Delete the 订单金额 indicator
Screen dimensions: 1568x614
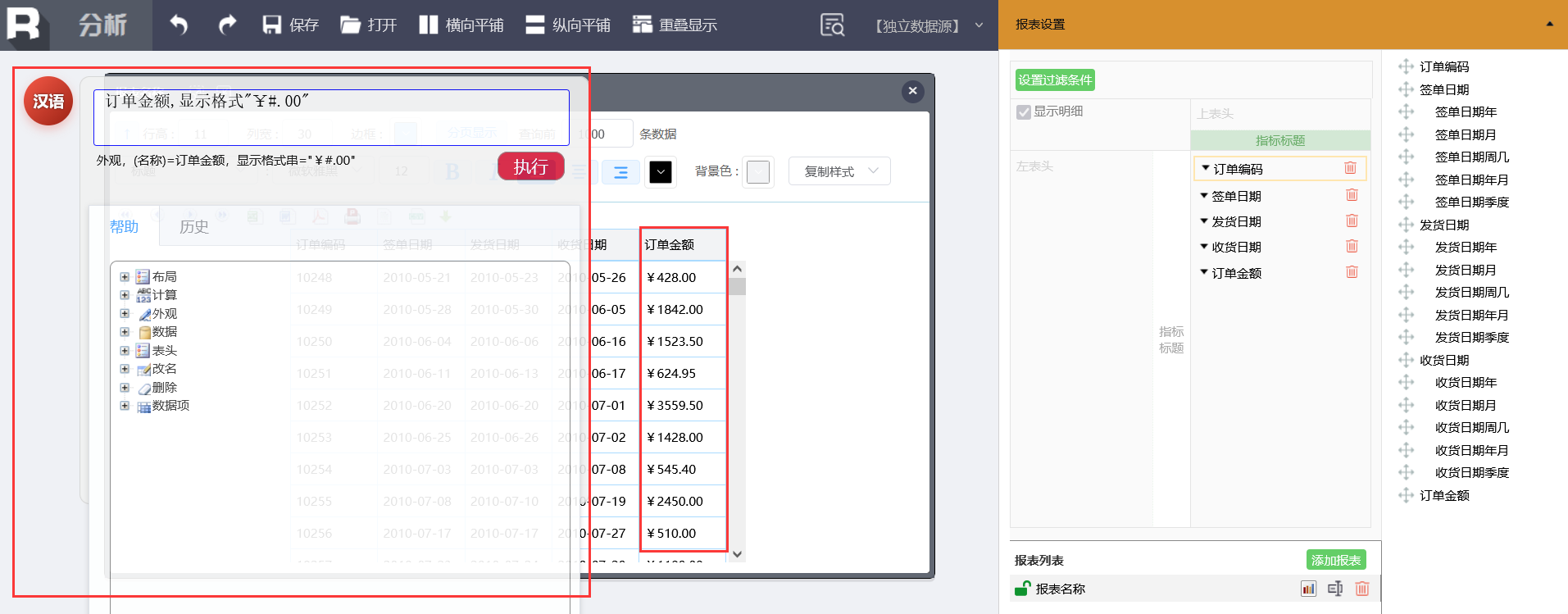[1352, 272]
